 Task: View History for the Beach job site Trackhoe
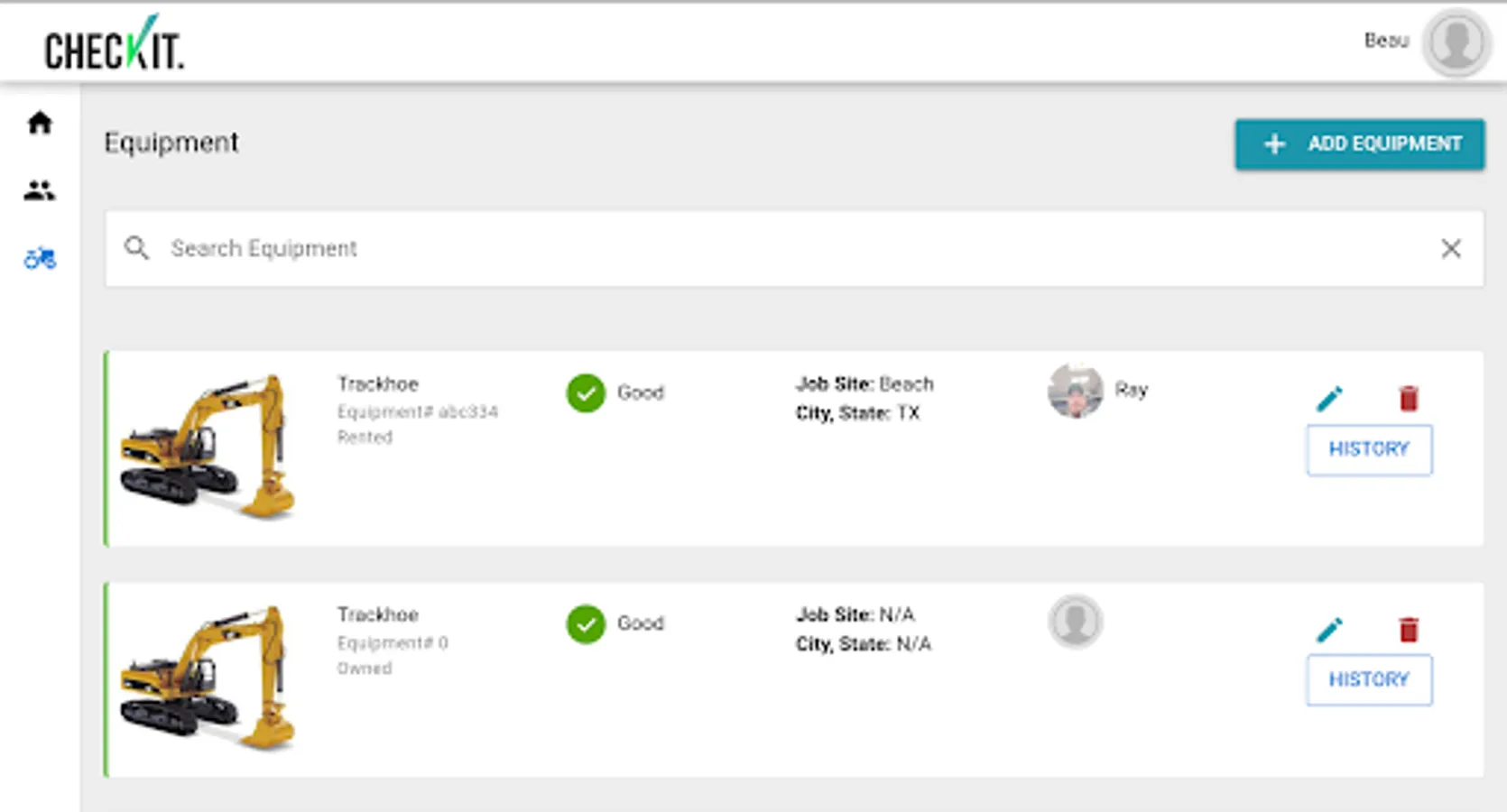click(1368, 449)
